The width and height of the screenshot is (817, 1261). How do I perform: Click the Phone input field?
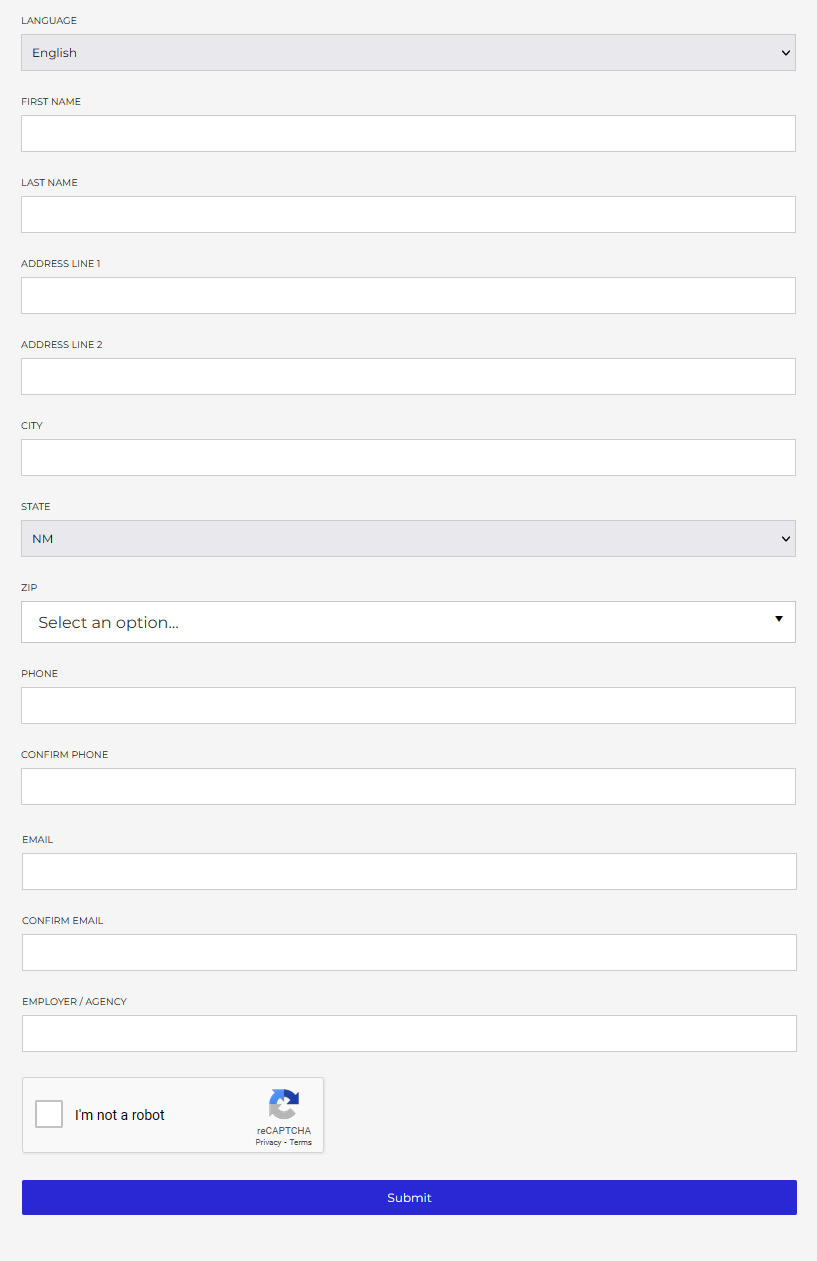(408, 705)
